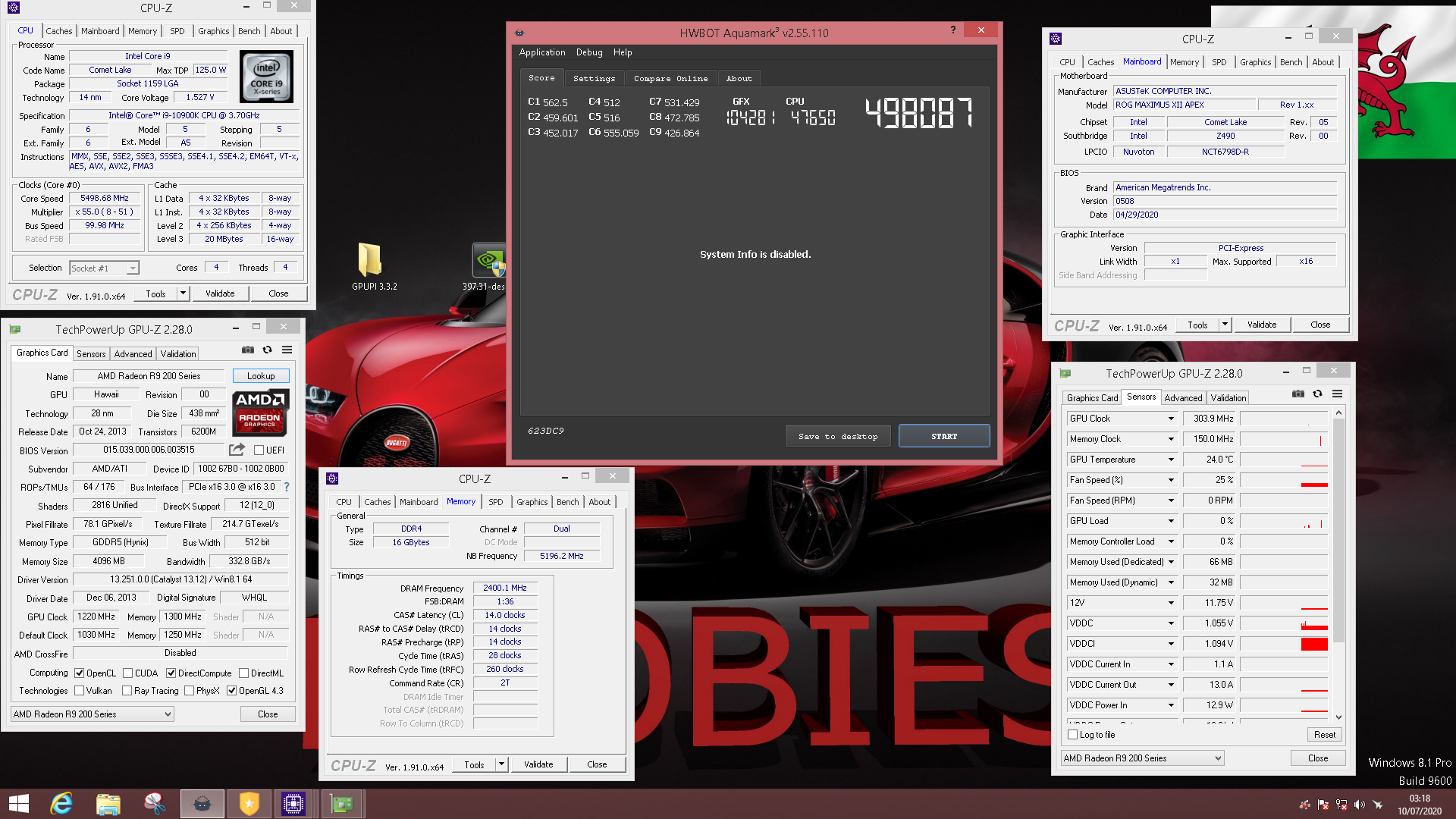Screen dimensions: 1456x819
Task: Click the START button in Aquamark
Action: coord(944,436)
